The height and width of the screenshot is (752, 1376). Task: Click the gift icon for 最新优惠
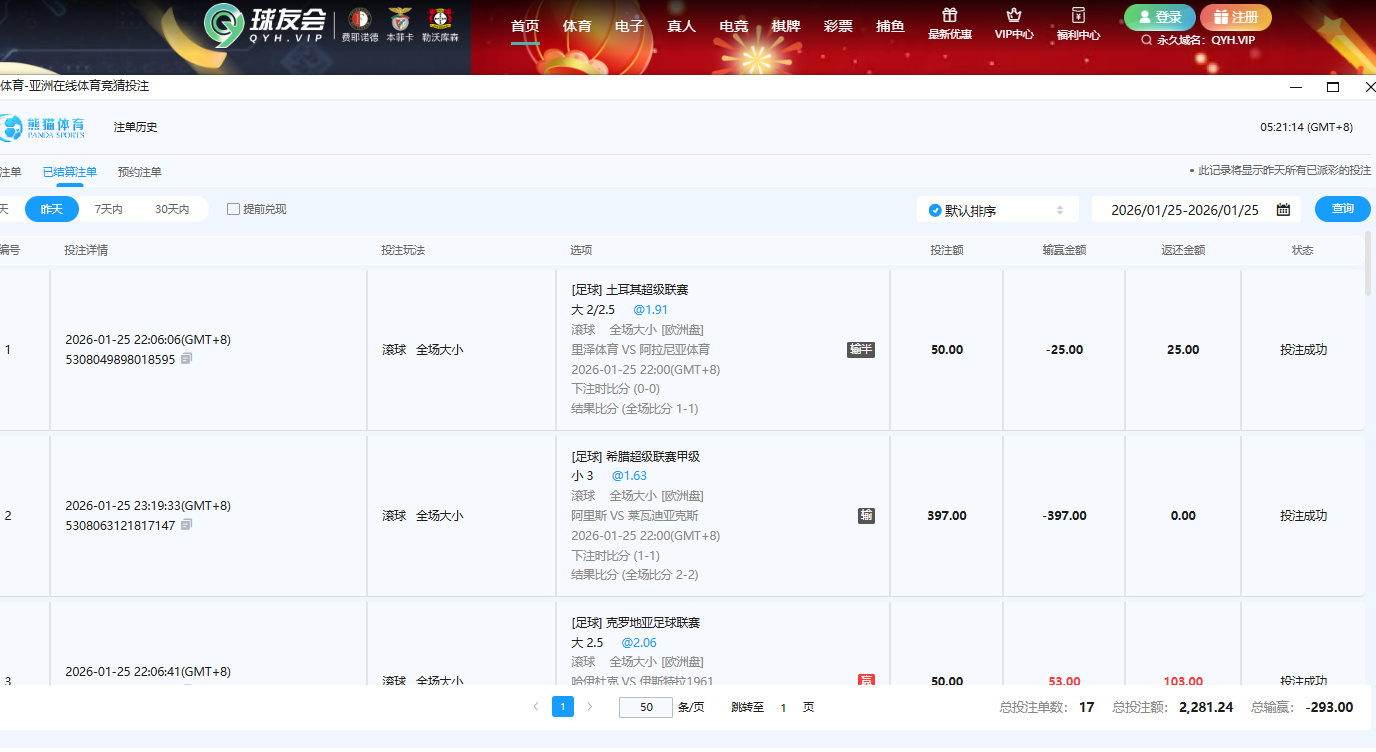coord(949,15)
